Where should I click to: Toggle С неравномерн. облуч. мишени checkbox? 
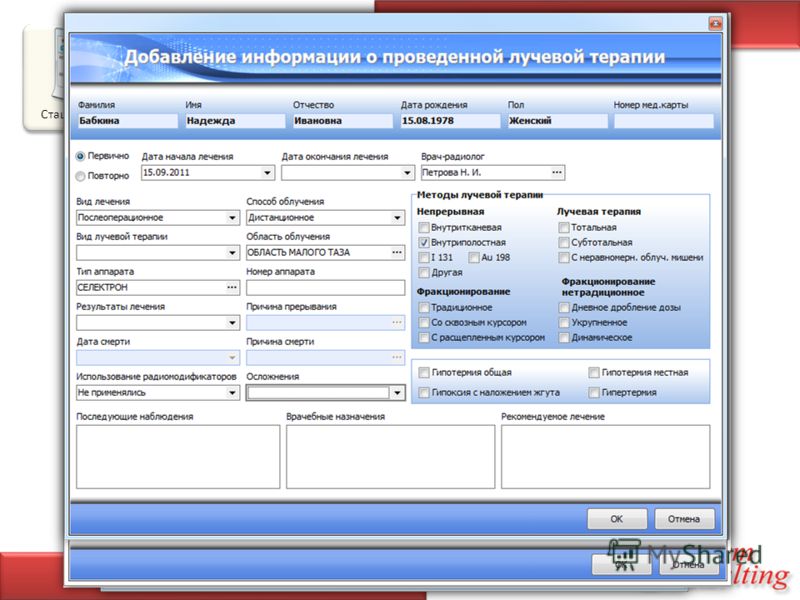click(564, 258)
